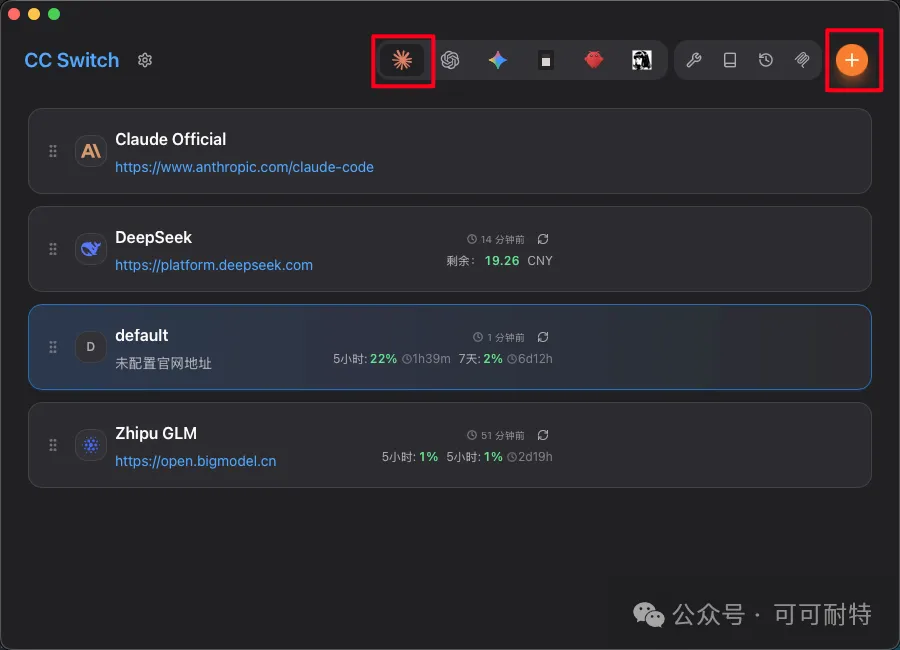This screenshot has height=650, width=900.
Task: Select the black-and-white portrait app tab
Action: (642, 60)
